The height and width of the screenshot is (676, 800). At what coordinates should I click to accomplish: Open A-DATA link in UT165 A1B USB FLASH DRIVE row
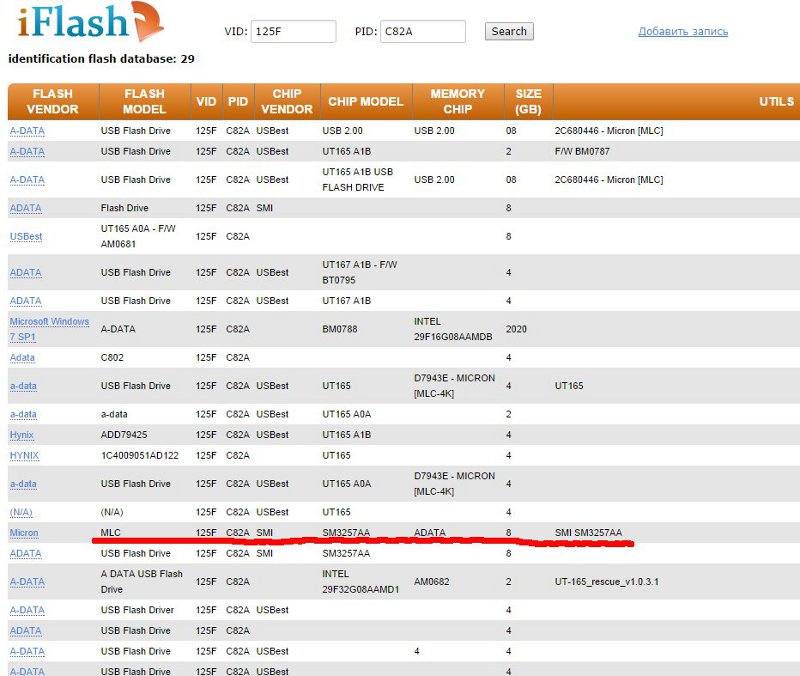click(x=27, y=180)
